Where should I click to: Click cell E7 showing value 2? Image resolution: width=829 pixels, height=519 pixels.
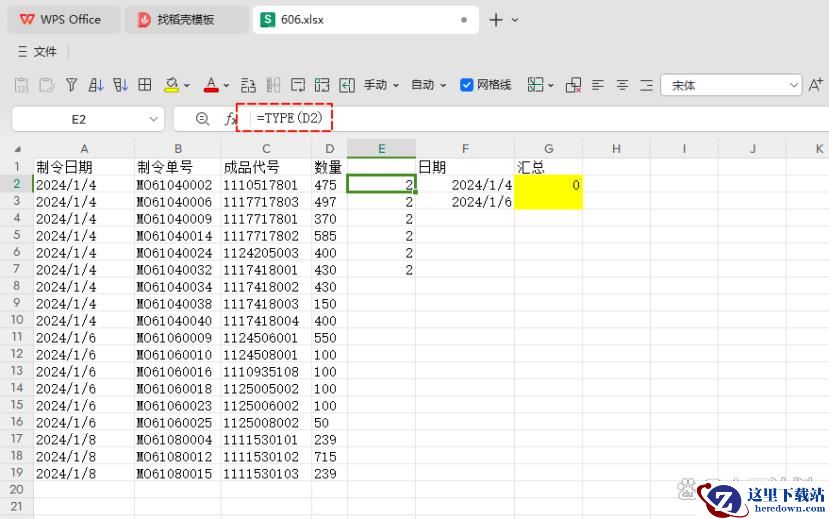tap(381, 270)
